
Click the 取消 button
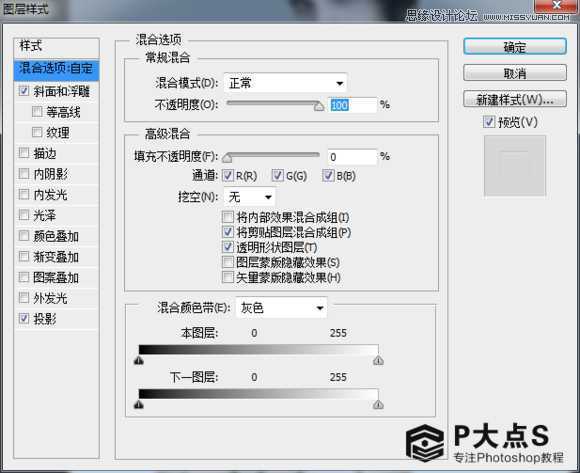click(515, 73)
